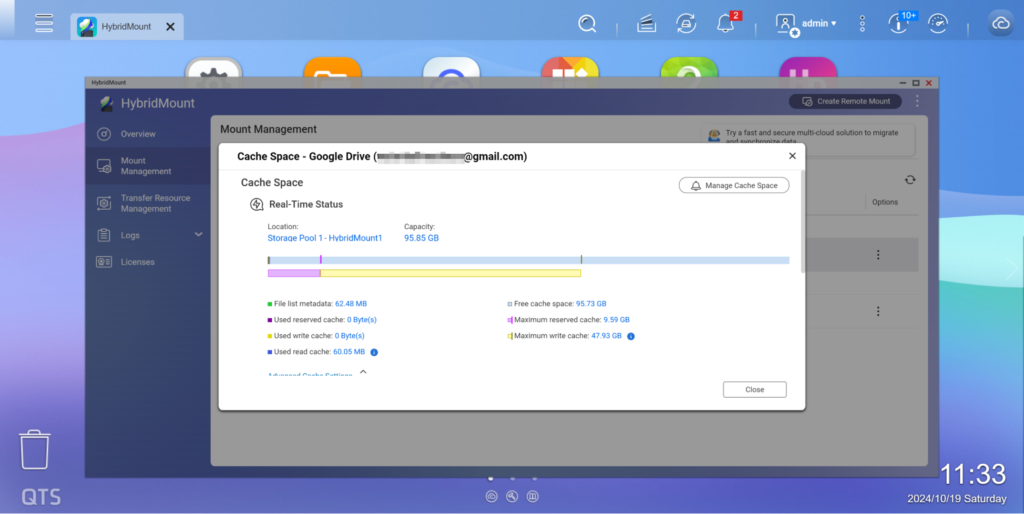Click the yellow maximum write cache bar
This screenshot has height=514, width=1024.
point(450,273)
